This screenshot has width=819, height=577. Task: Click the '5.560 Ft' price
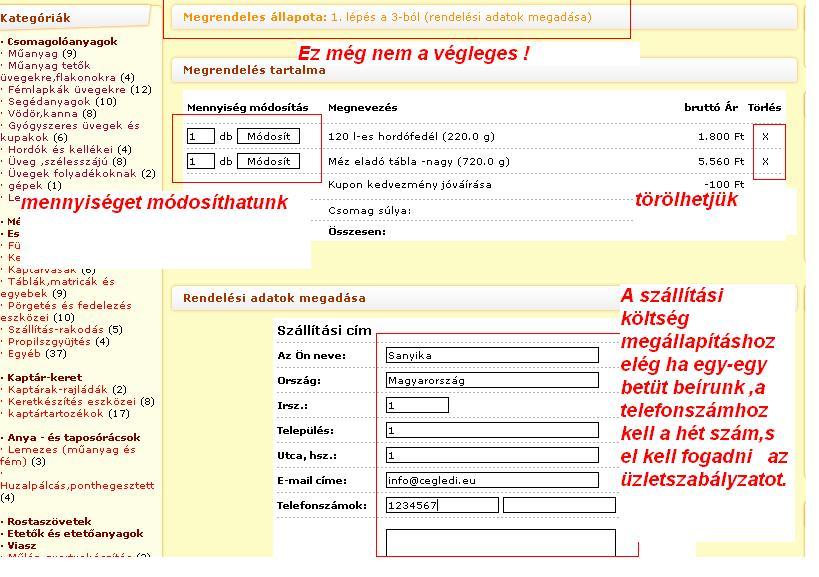pyautogui.click(x=721, y=161)
